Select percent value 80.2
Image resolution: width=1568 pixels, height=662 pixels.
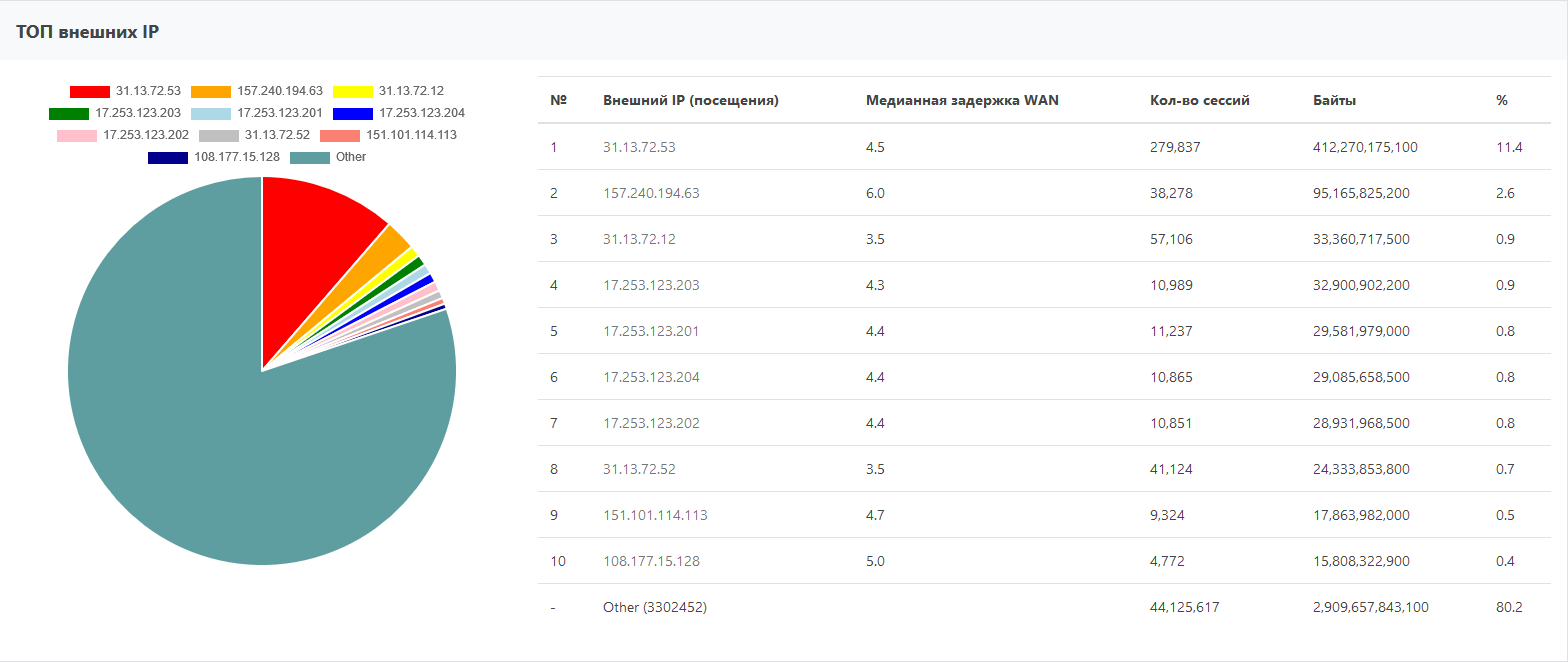[x=1509, y=607]
